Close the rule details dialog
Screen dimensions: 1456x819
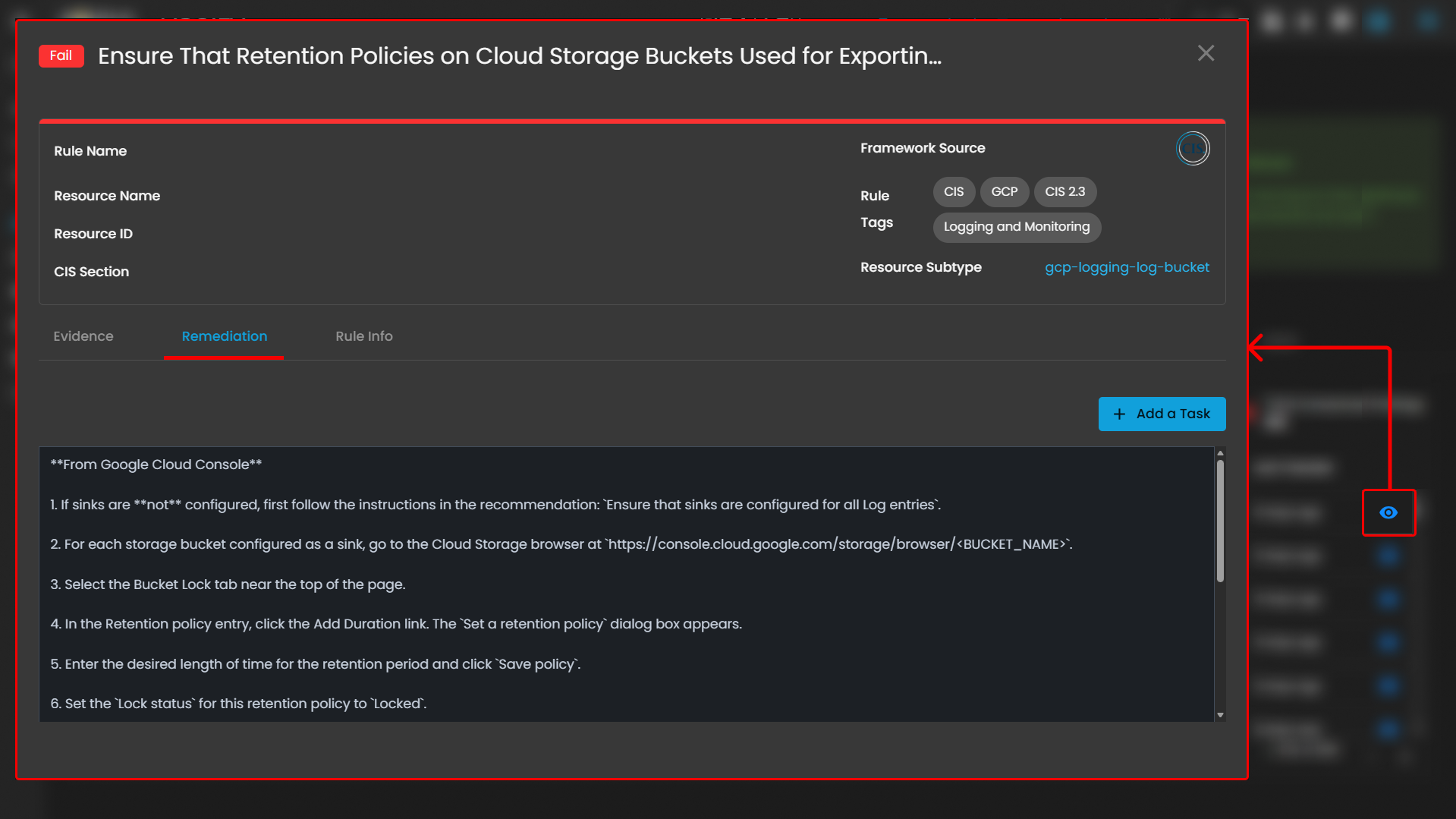1206,53
